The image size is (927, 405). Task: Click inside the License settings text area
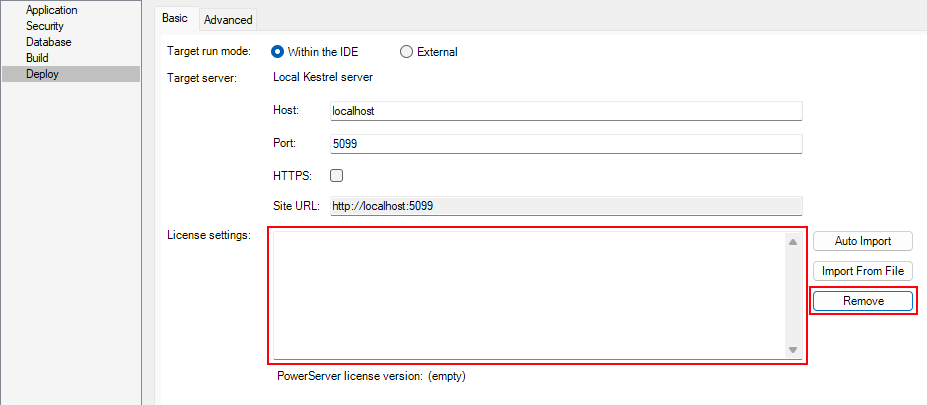point(527,294)
